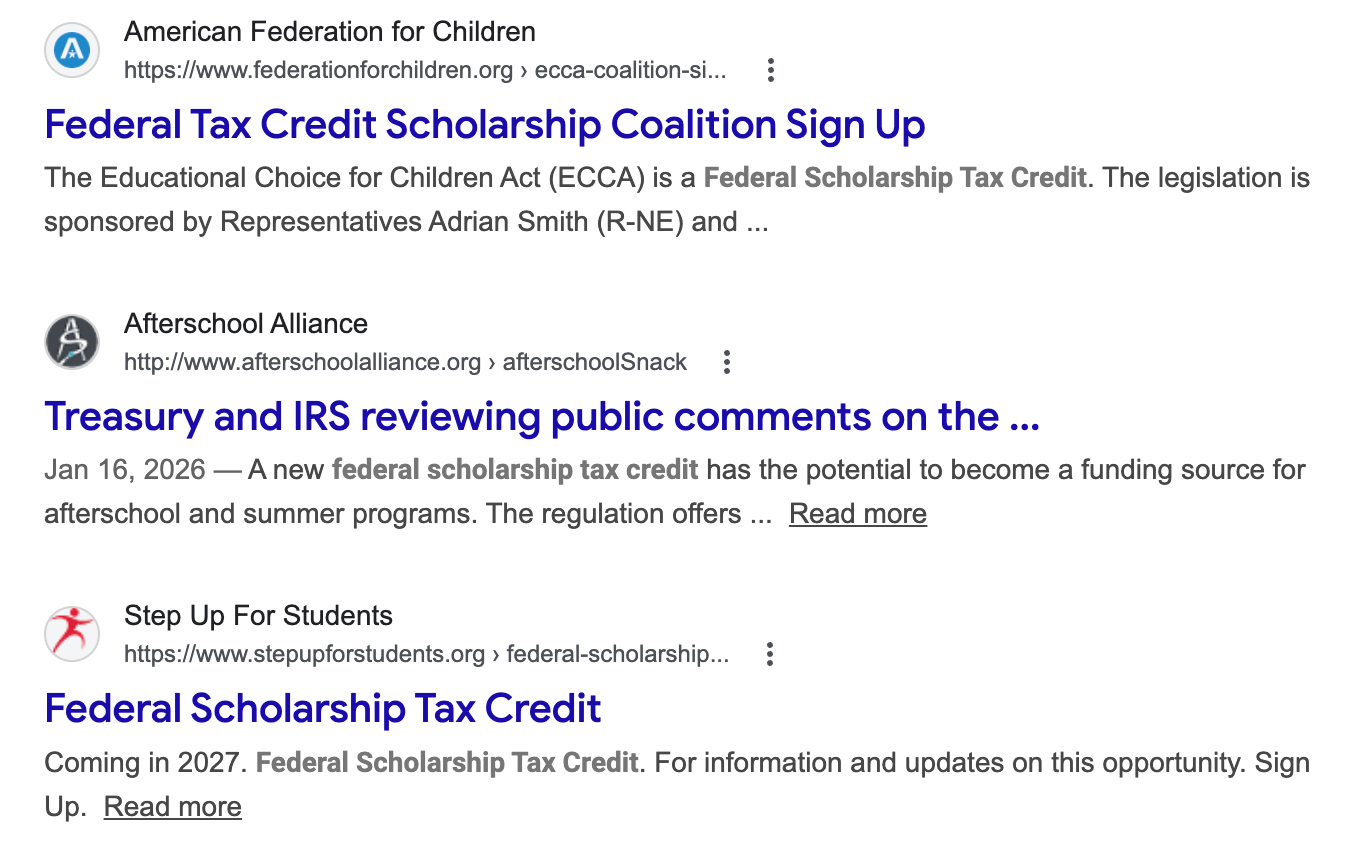Image resolution: width=1372 pixels, height=860 pixels.
Task: Click "Read more" in the Afterschool Alliance snippet
Action: 857,514
